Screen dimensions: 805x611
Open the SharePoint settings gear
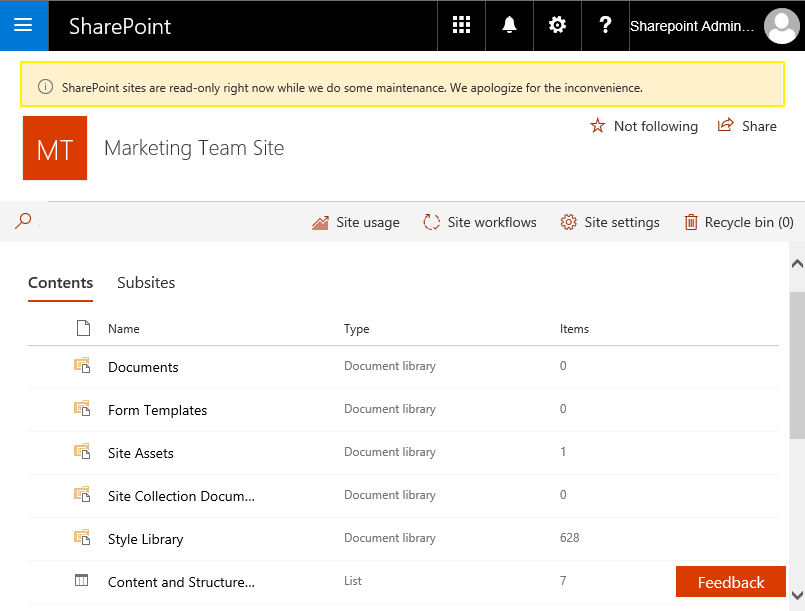(557, 26)
